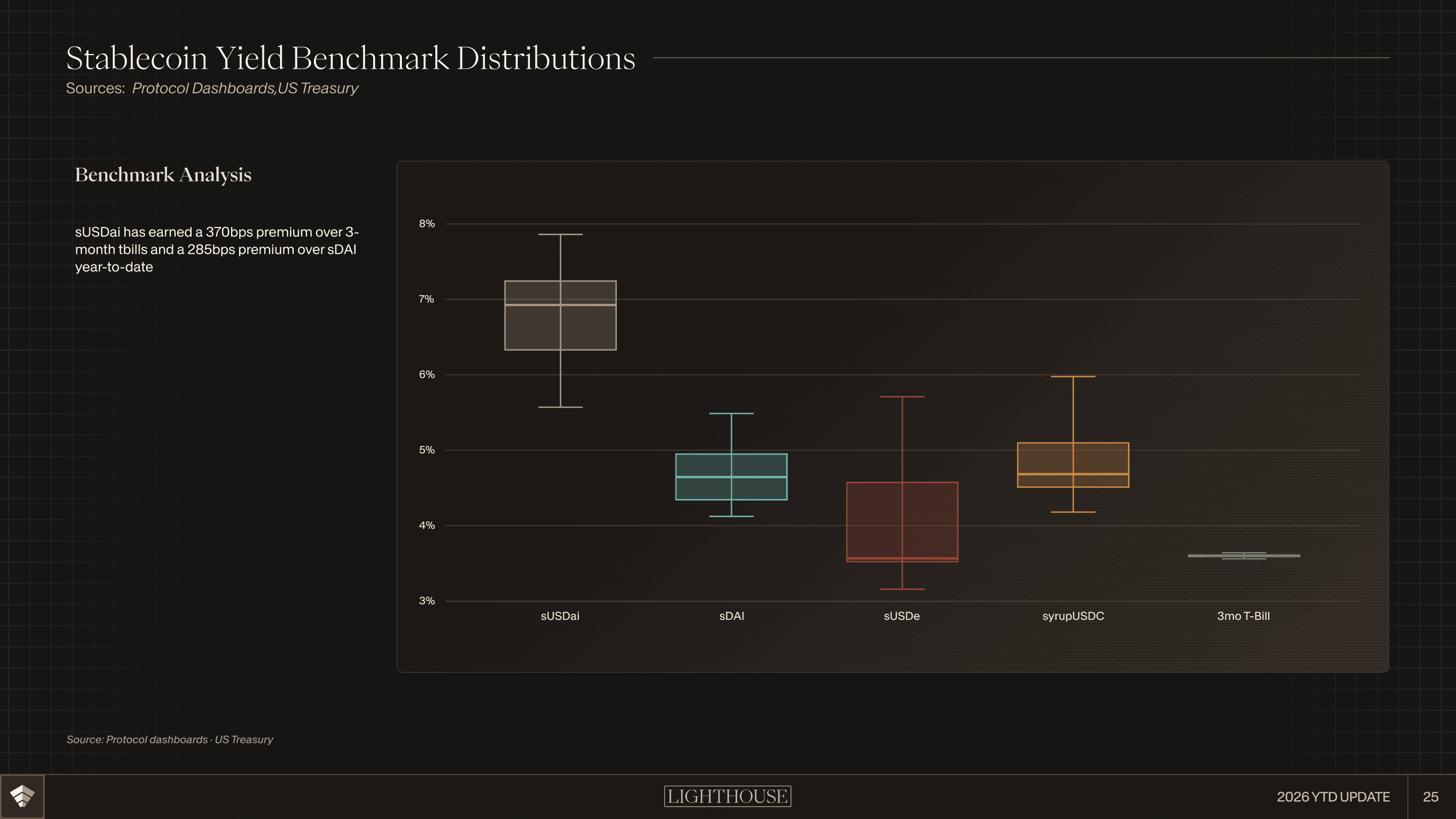Click the Lighthouse logo icon in footer corner
This screenshot has width=1456, height=819.
point(22,796)
